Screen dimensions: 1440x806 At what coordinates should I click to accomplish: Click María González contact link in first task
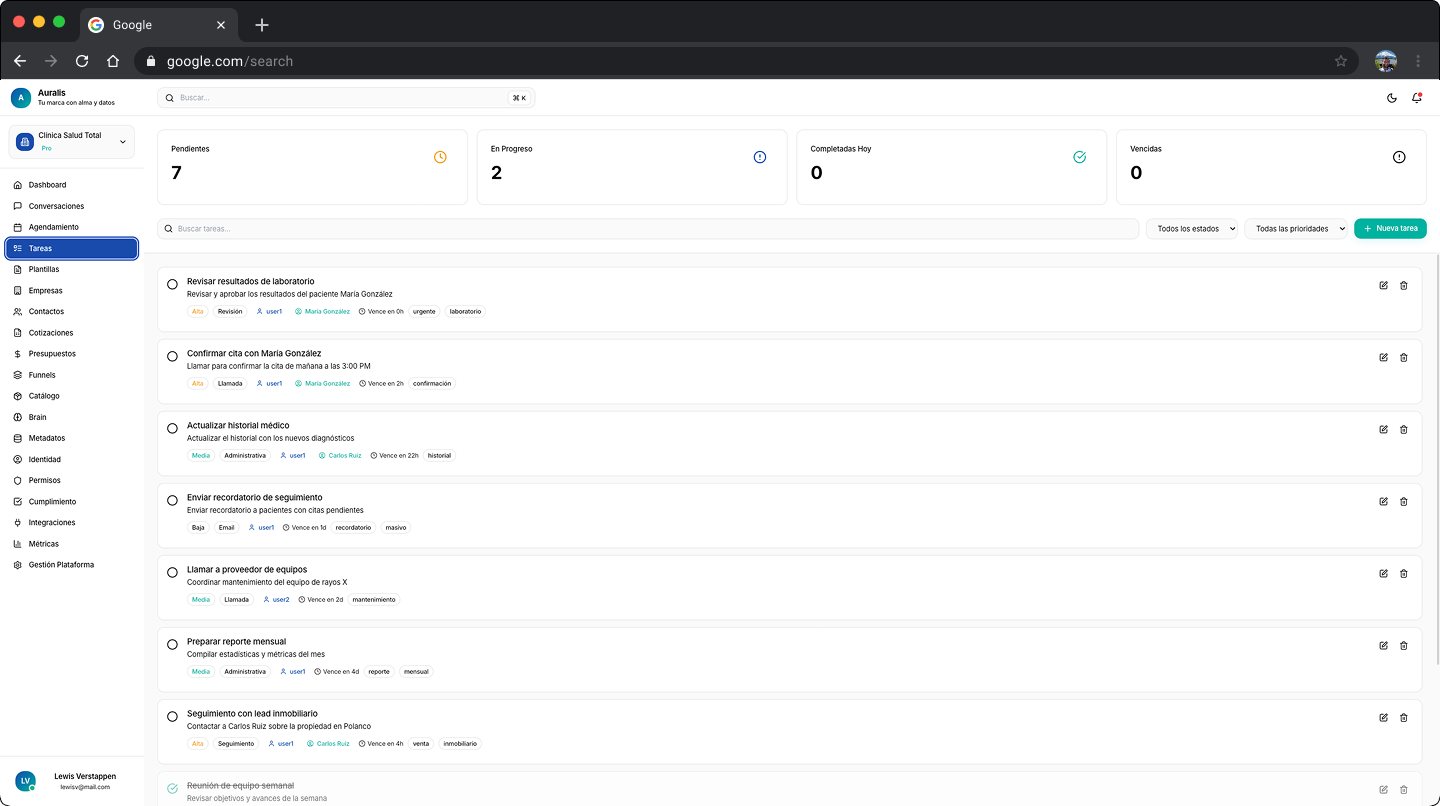pos(327,312)
